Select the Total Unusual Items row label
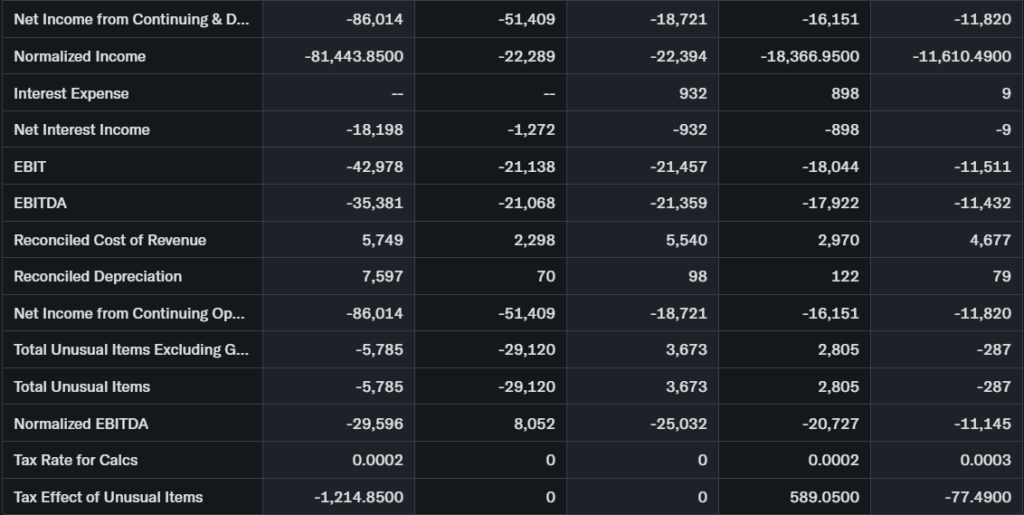Viewport: 1024px width, 515px height. tap(82, 387)
